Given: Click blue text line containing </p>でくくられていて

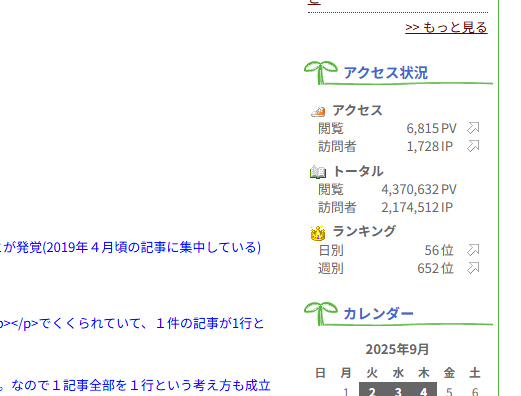Looking at the screenshot, I should (x=132, y=323).
